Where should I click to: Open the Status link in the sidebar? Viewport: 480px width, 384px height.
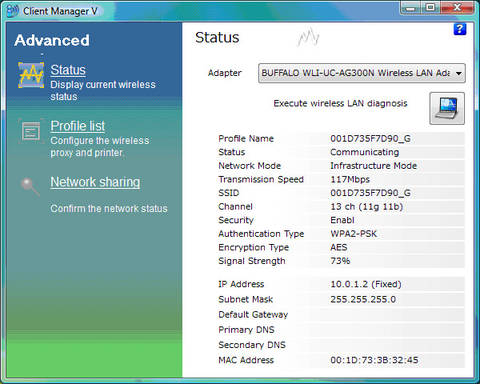click(68, 70)
